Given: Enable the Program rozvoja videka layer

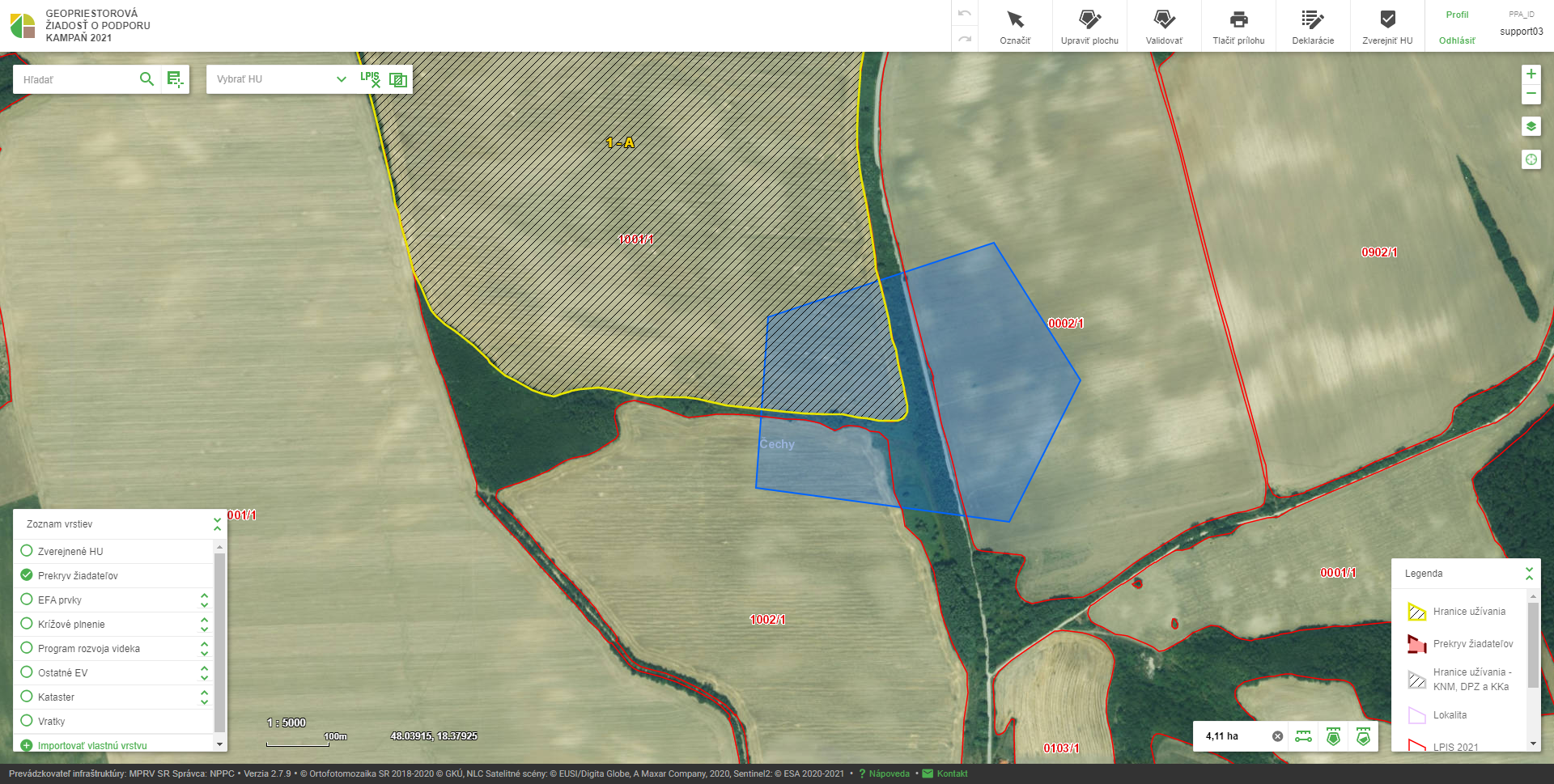Looking at the screenshot, I should 27,648.
